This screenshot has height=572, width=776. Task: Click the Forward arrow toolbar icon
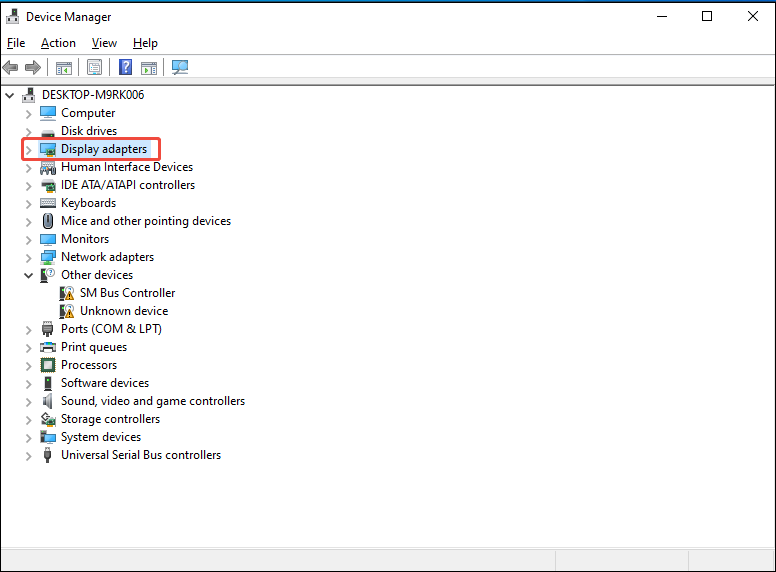click(33, 67)
